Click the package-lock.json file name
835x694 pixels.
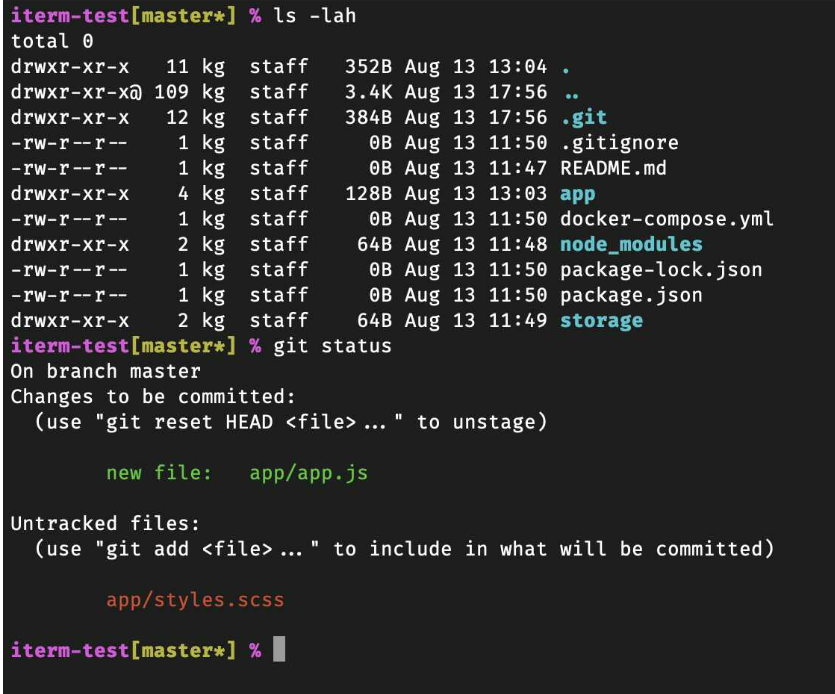[x=661, y=270]
